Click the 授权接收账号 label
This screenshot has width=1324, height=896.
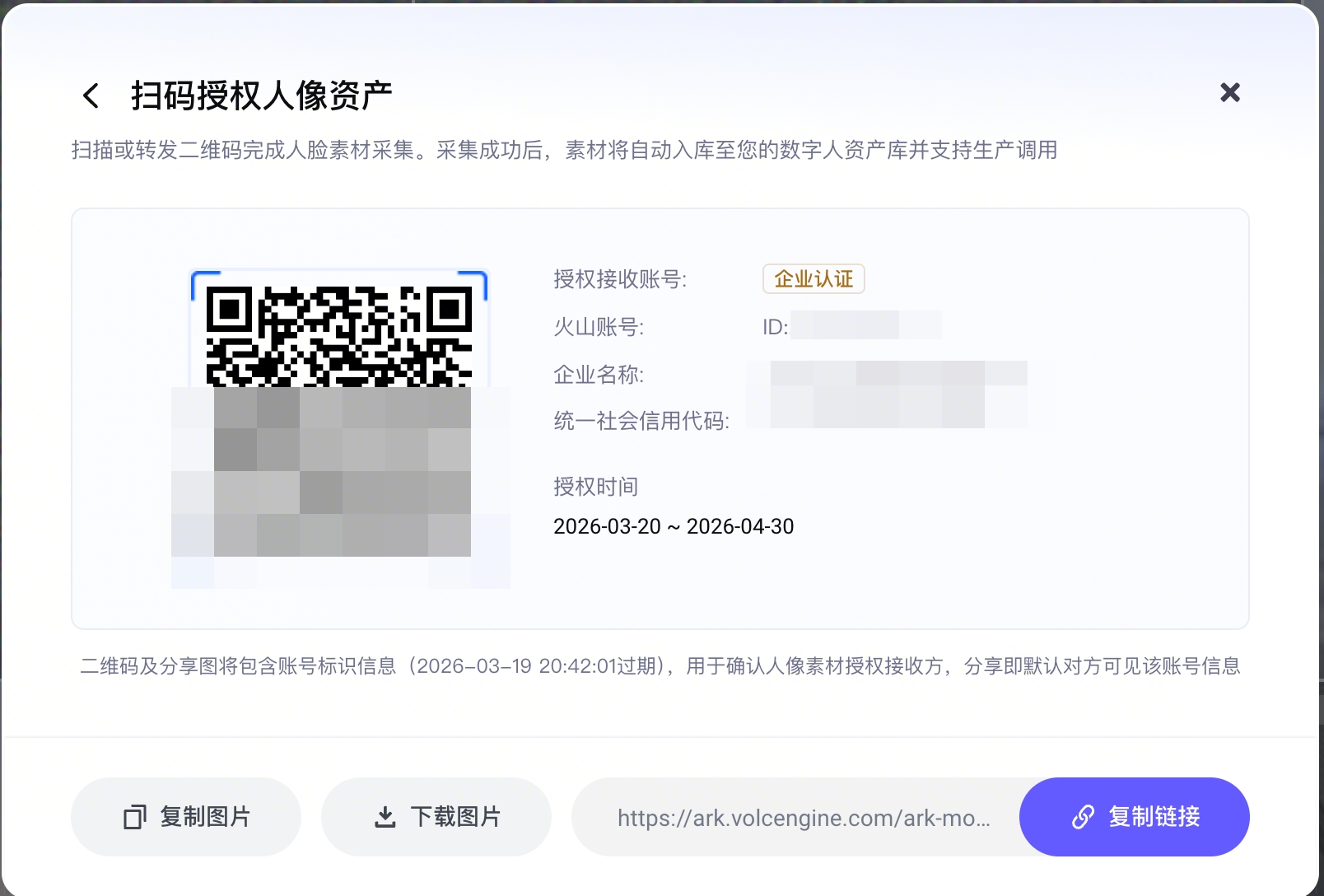click(x=620, y=279)
